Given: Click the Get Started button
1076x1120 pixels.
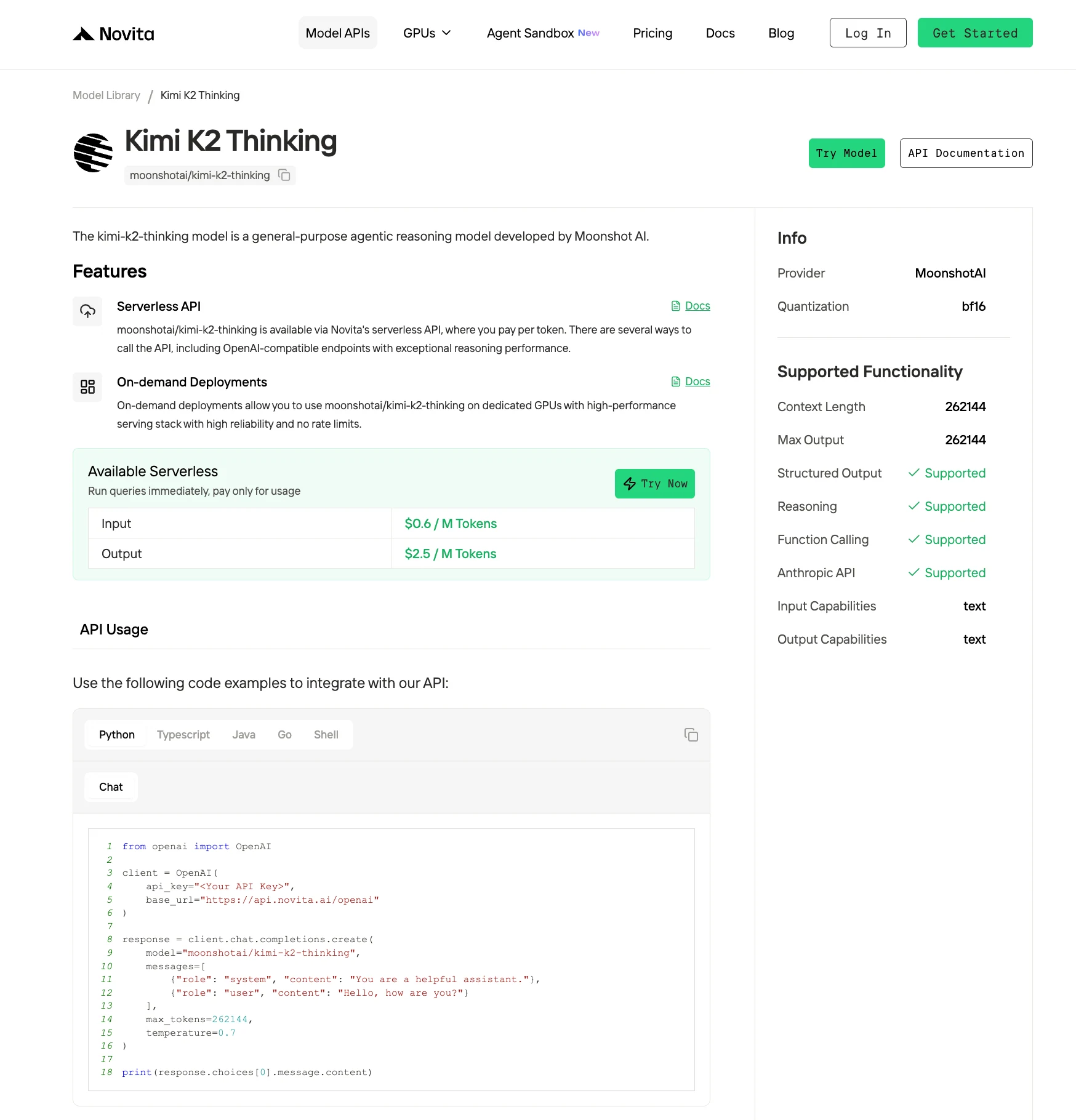Looking at the screenshot, I should 975,33.
